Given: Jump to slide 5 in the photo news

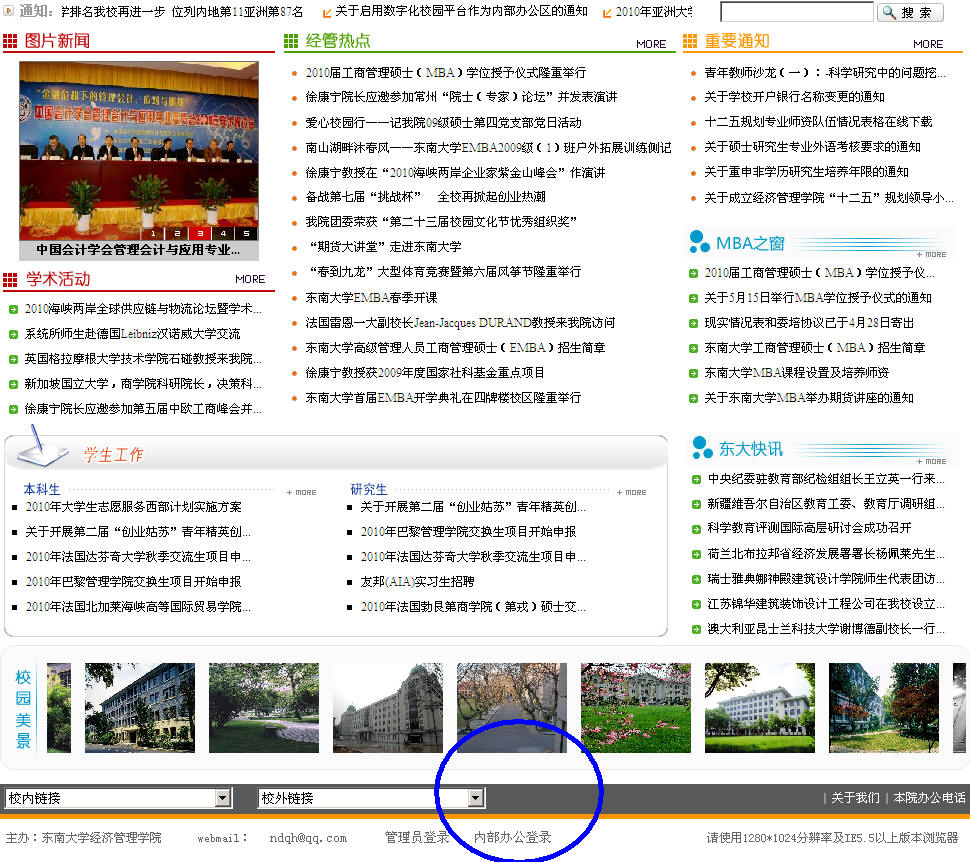Looking at the screenshot, I should 245,234.
